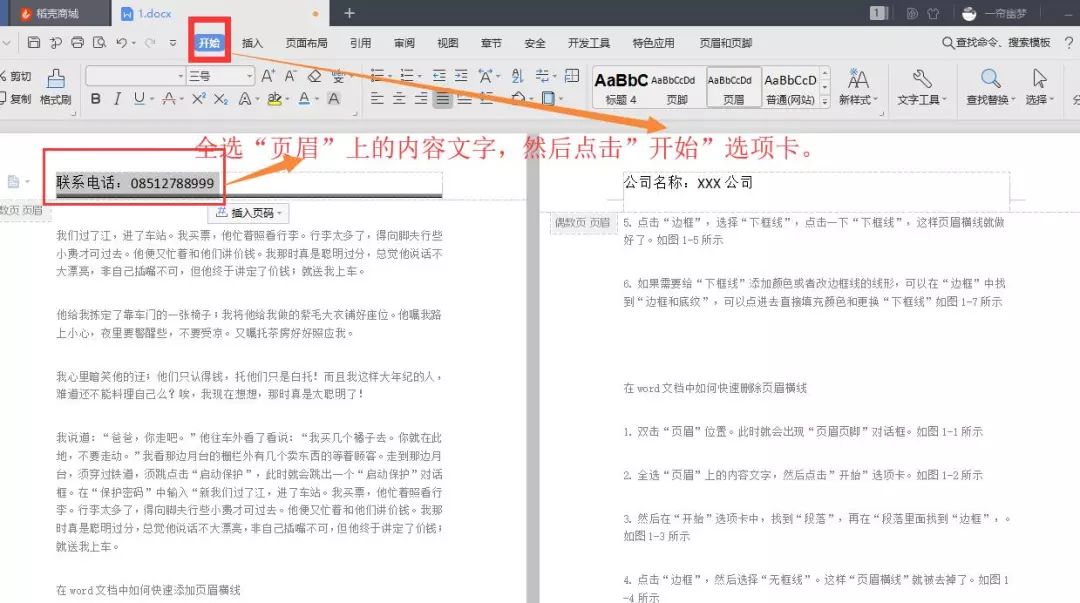The width and height of the screenshot is (1080, 603).
Task: Toggle Subscript formatting
Action: click(x=220, y=99)
